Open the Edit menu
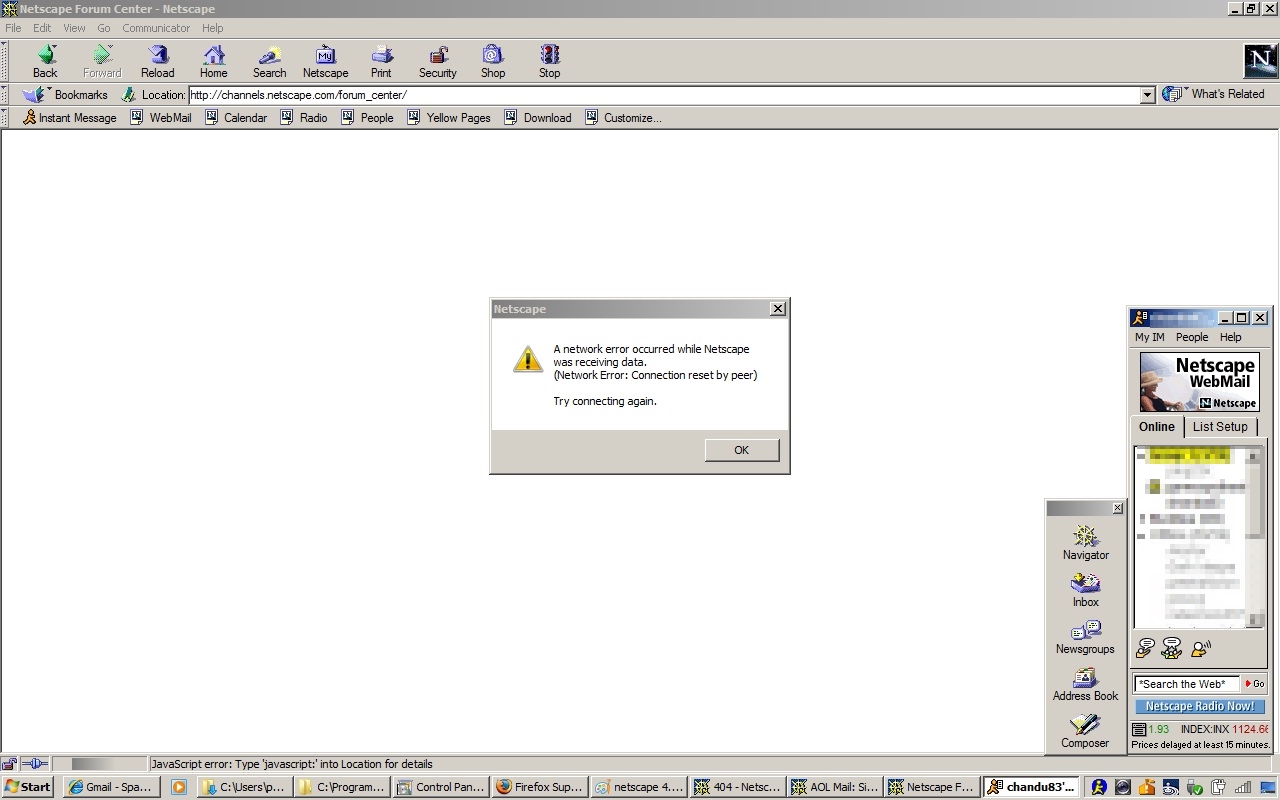The width and height of the screenshot is (1280, 800). click(42, 28)
